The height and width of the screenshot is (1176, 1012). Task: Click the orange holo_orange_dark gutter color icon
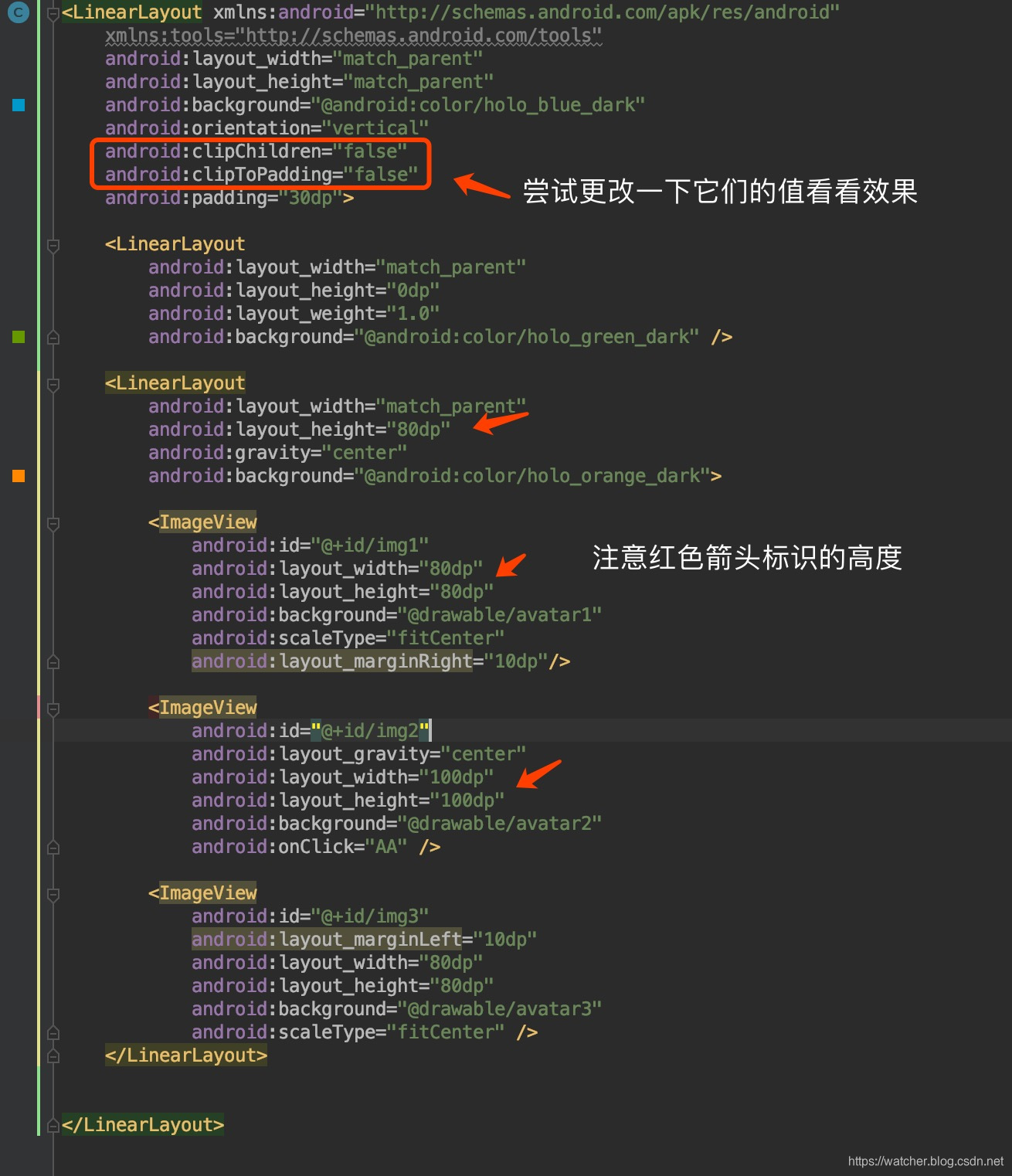point(18,476)
